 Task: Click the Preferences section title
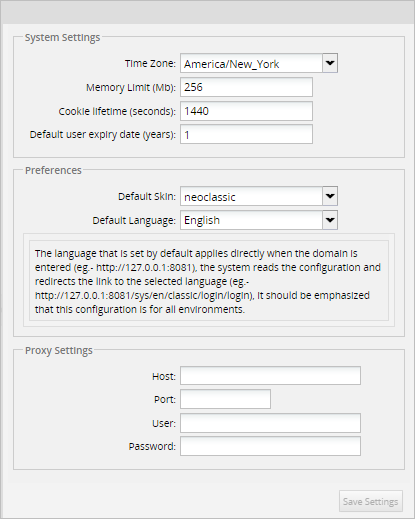pos(53,170)
